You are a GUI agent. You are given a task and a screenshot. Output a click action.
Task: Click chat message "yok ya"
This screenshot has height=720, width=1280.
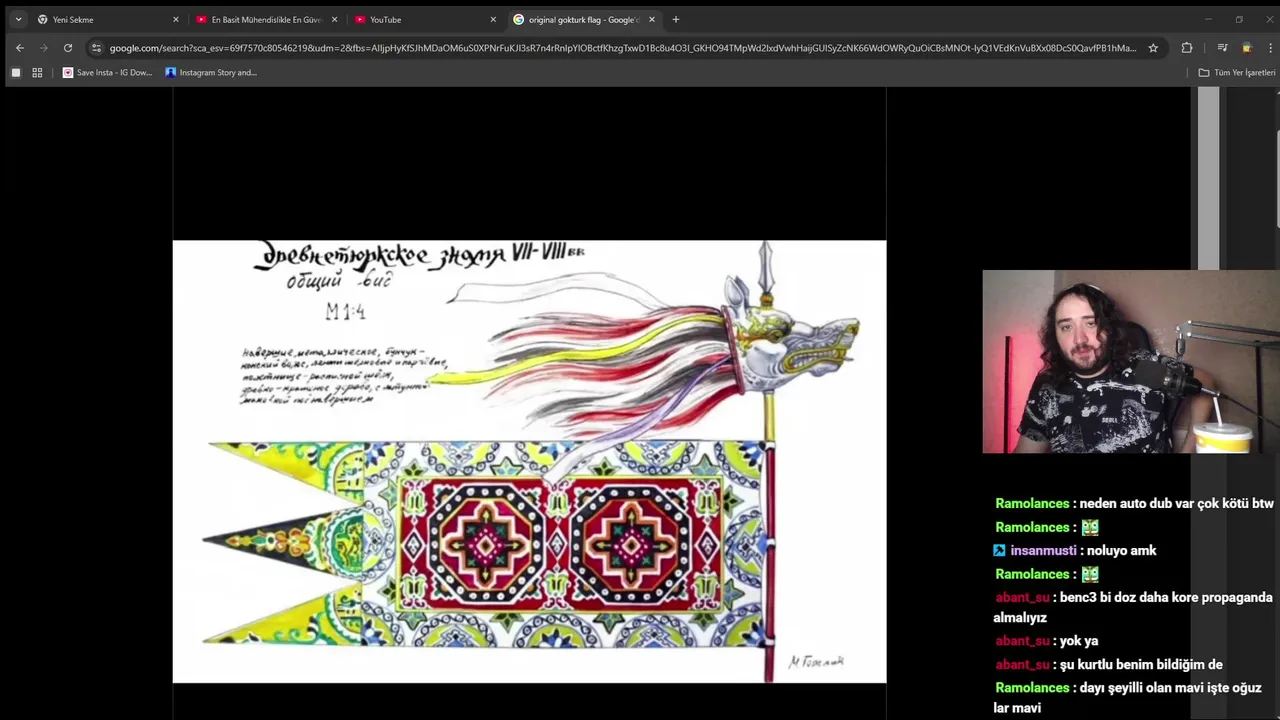tap(1078, 641)
